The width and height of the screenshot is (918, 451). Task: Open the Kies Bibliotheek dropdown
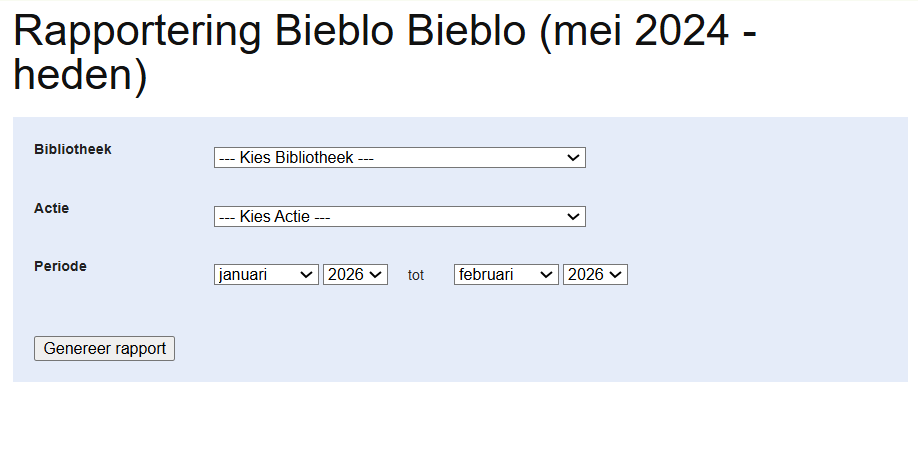coord(399,158)
